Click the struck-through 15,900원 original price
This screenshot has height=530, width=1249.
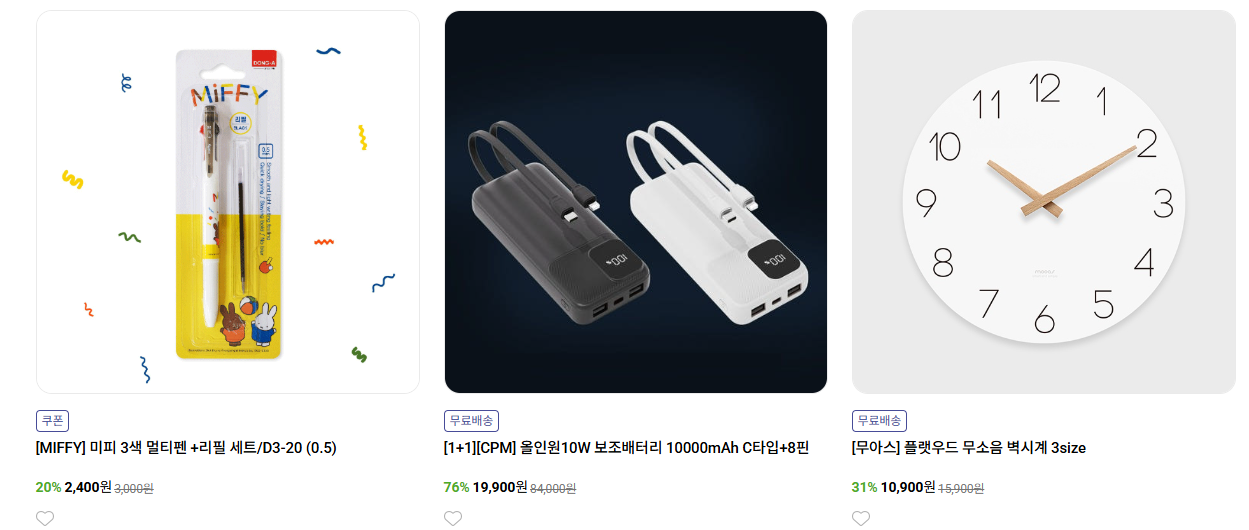961,489
